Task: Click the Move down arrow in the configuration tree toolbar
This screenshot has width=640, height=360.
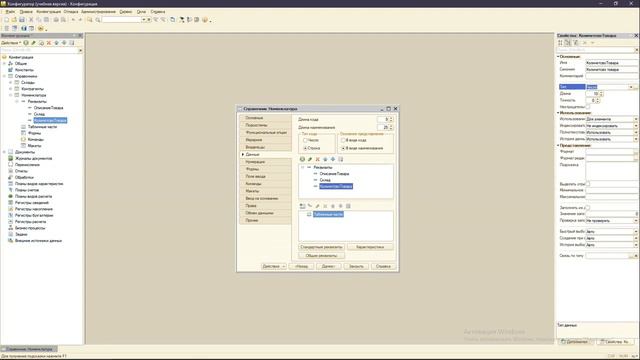Action: (x=64, y=43)
